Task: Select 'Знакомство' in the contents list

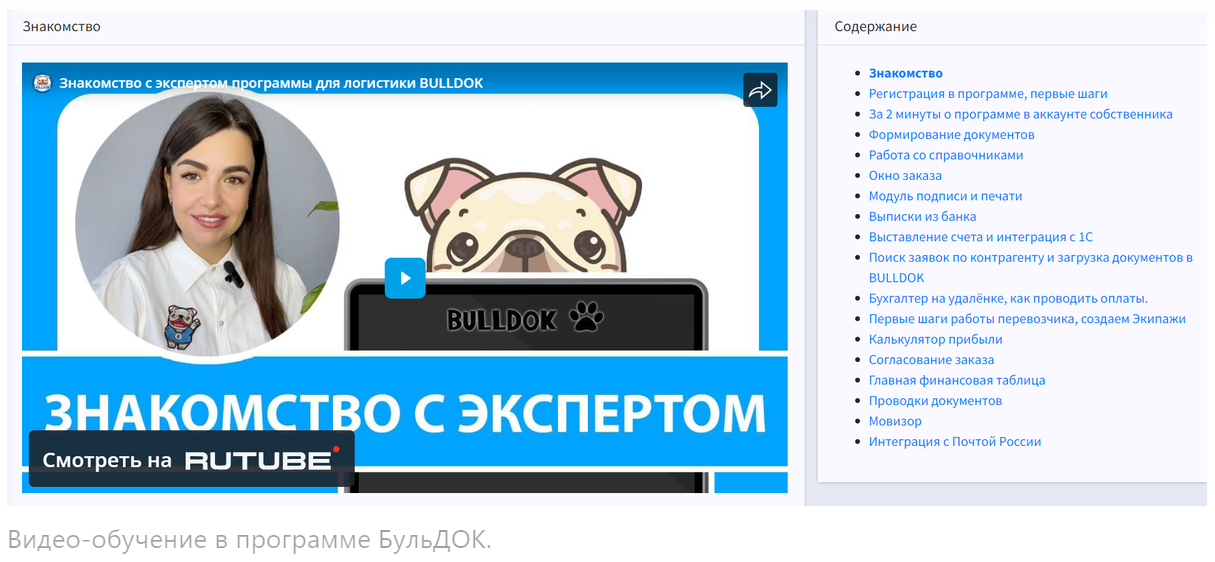Action: click(905, 73)
